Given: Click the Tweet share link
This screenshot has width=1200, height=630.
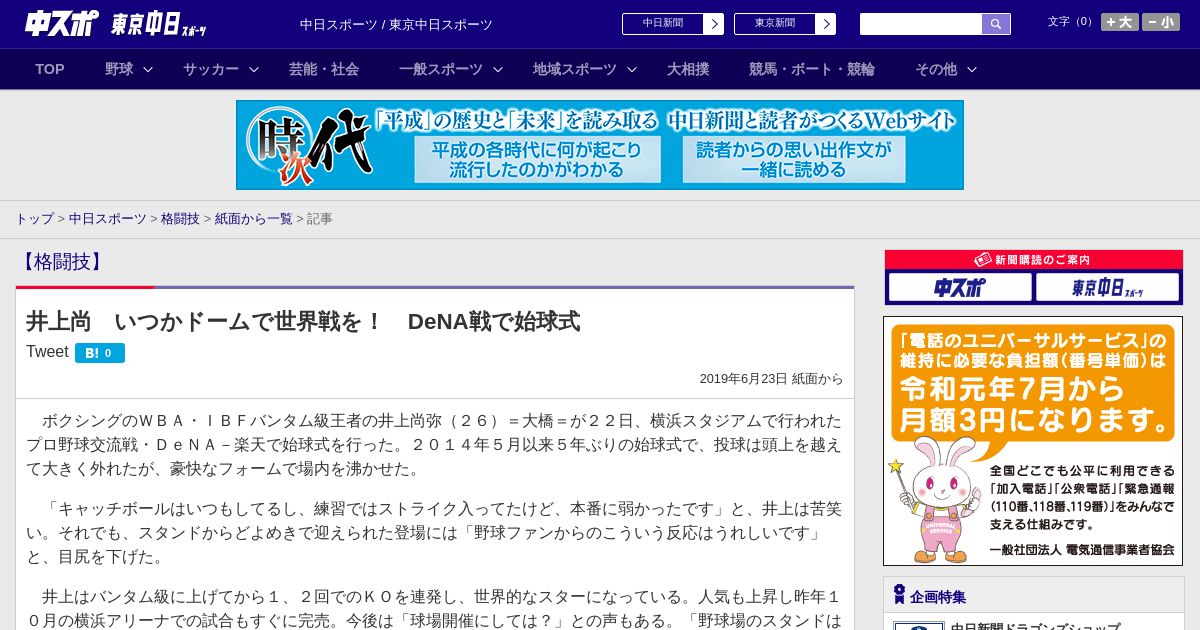Looking at the screenshot, I should (x=47, y=352).
